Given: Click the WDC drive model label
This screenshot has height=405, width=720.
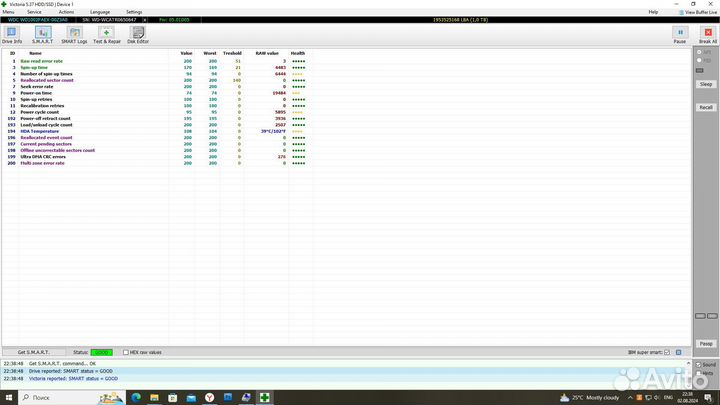Looking at the screenshot, I should coord(38,20).
